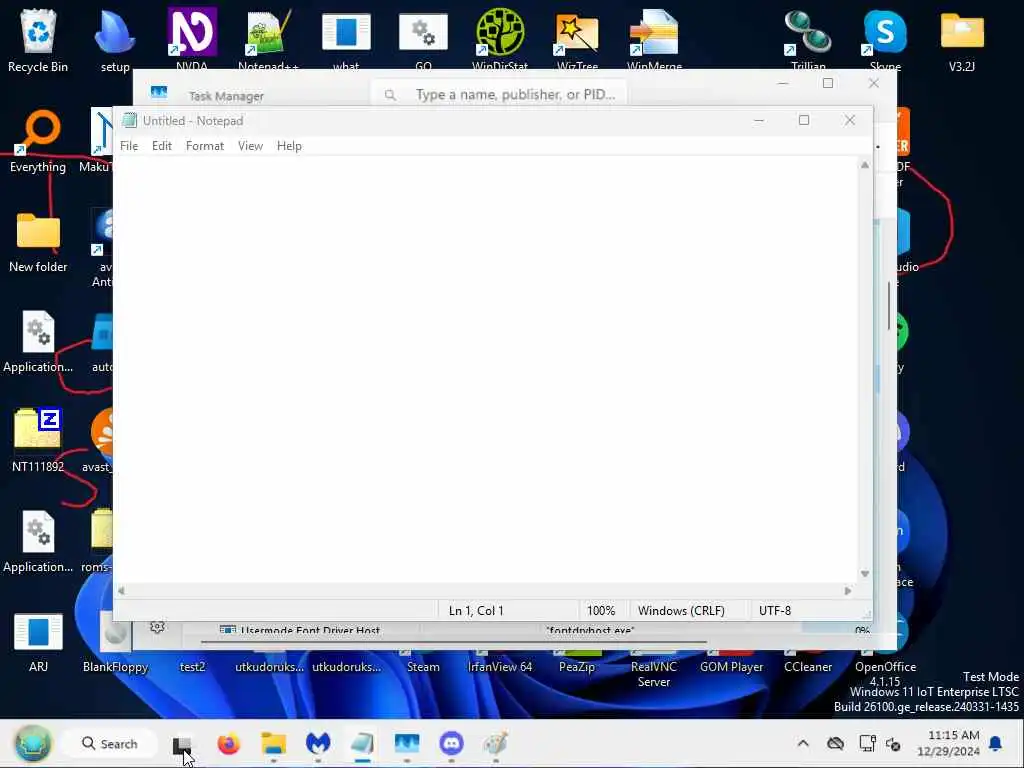The image size is (1024, 768).
Task: Switch to Task Manager on the taskbar
Action: [x=407, y=744]
